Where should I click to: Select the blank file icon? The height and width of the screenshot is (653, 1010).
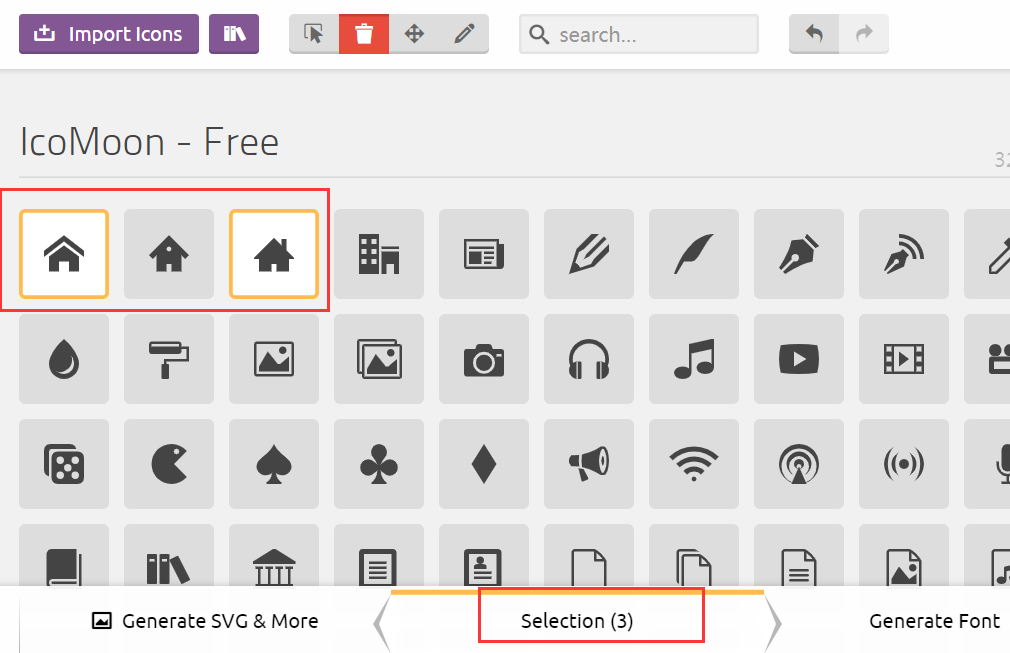pos(589,555)
